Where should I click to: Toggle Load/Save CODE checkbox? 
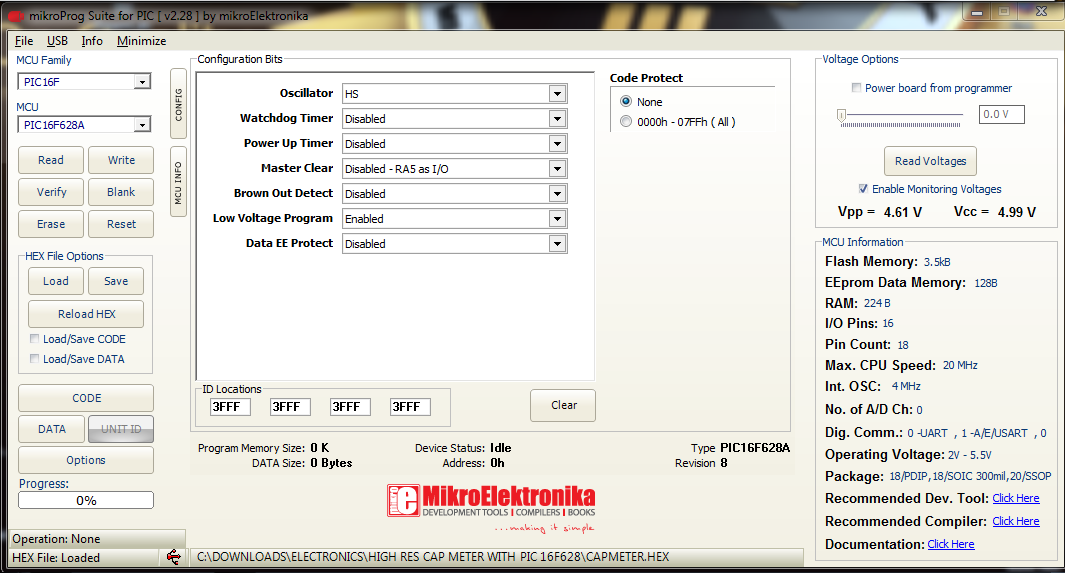[34, 339]
